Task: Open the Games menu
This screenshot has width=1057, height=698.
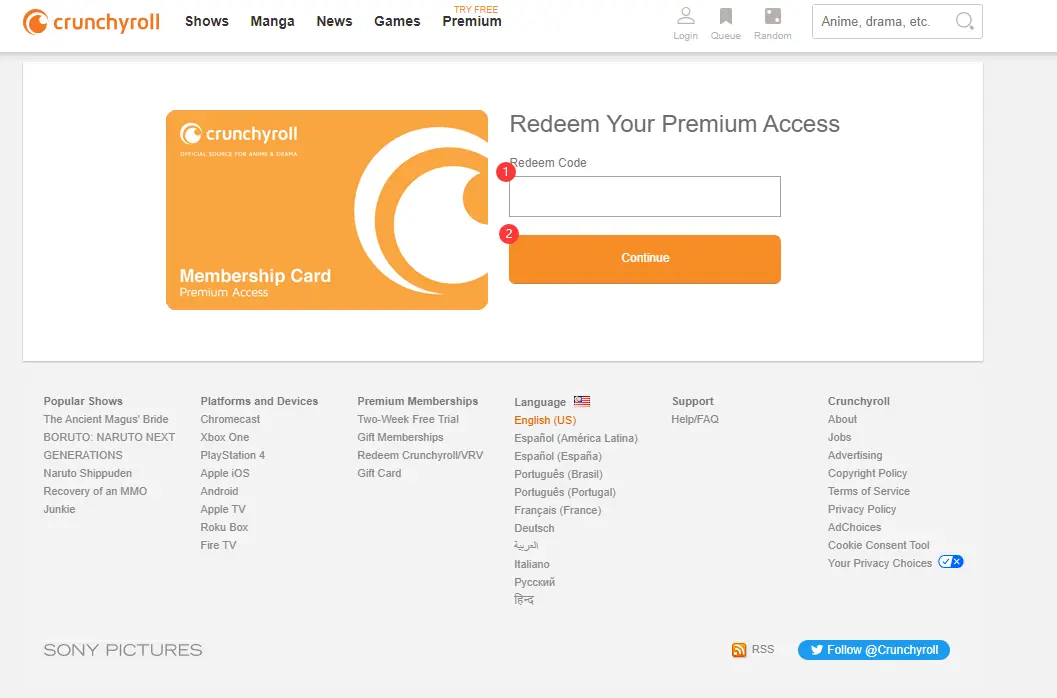Action: 397,20
